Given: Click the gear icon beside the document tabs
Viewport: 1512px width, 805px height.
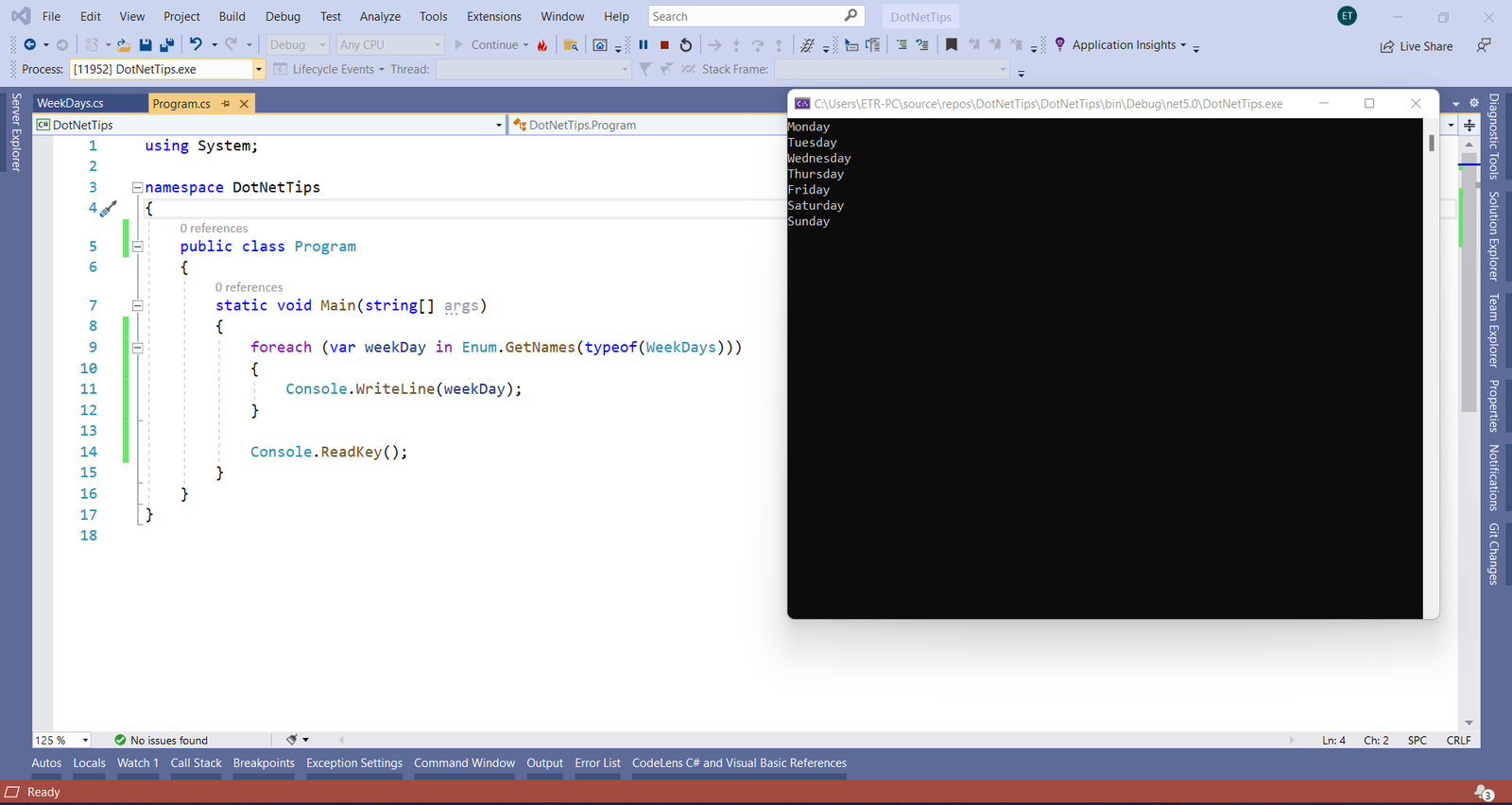Looking at the screenshot, I should (x=1473, y=103).
